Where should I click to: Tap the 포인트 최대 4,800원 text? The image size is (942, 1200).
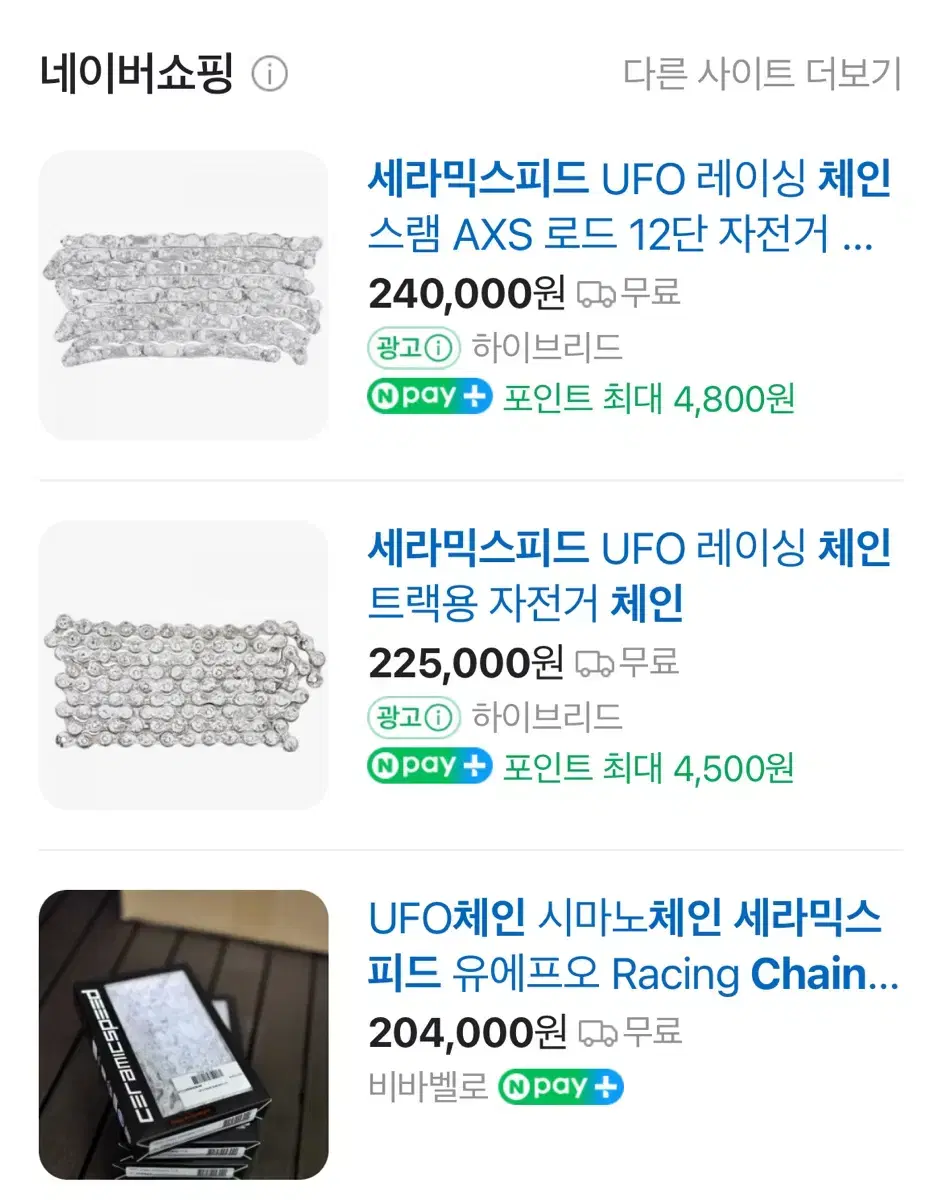649,398
